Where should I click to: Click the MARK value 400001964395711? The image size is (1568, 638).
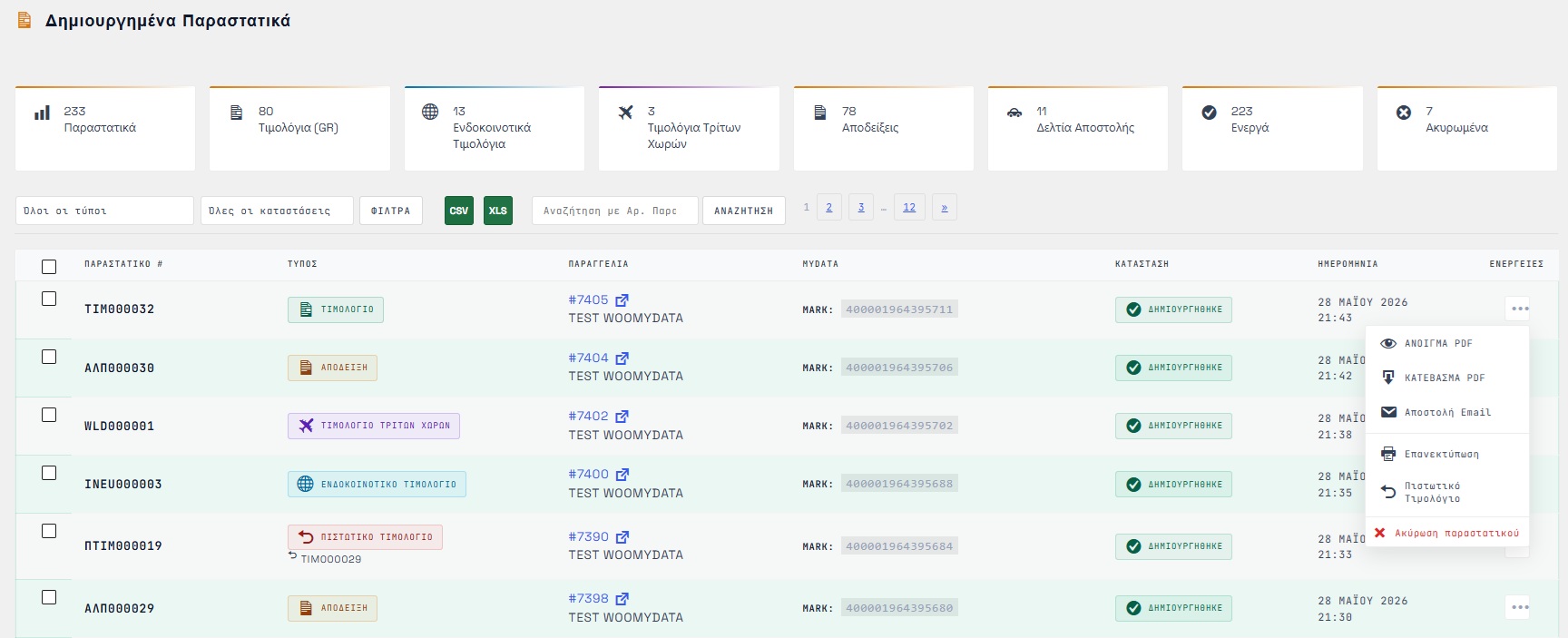click(x=899, y=309)
